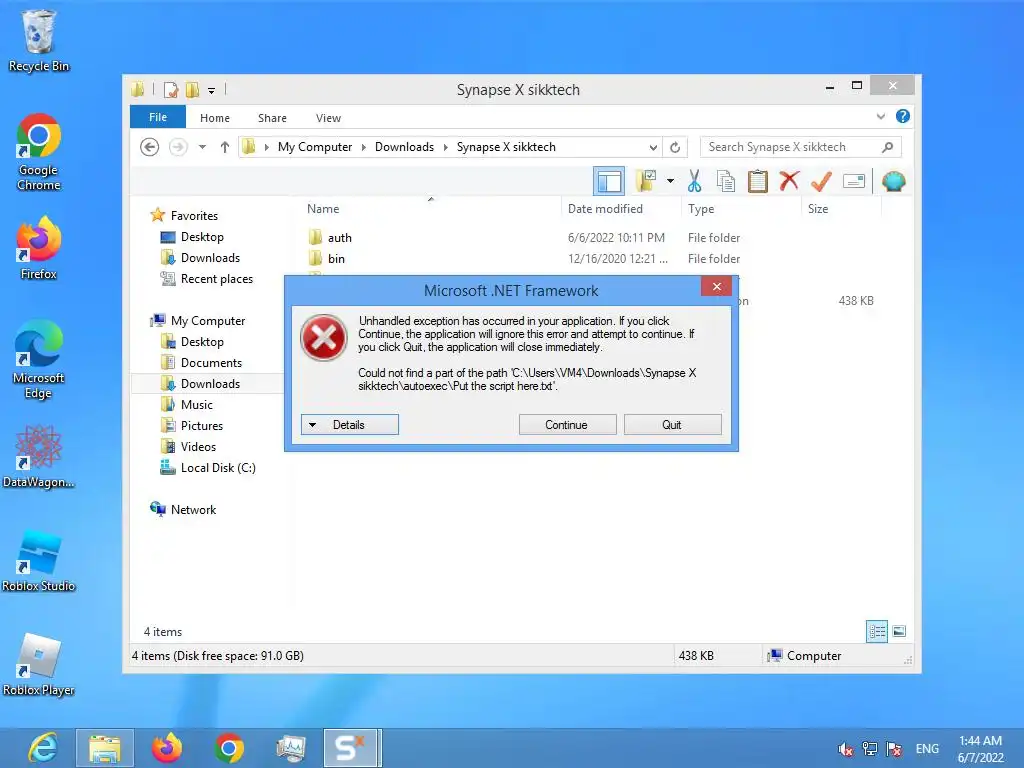Click the DataWagon desktop shortcut
The width and height of the screenshot is (1024, 768).
point(39,456)
